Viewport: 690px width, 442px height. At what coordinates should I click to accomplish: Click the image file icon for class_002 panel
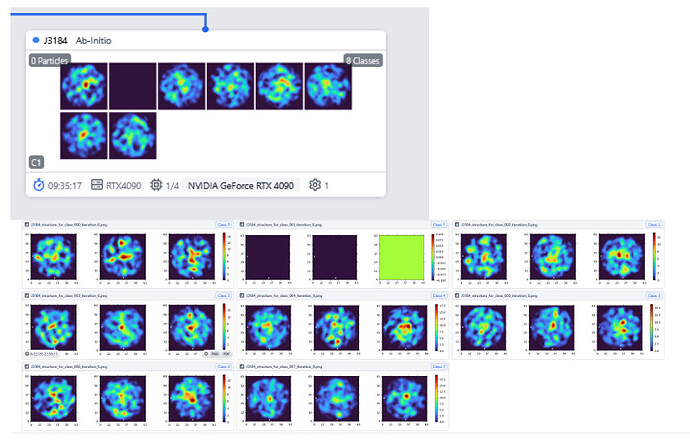pyautogui.click(x=457, y=225)
